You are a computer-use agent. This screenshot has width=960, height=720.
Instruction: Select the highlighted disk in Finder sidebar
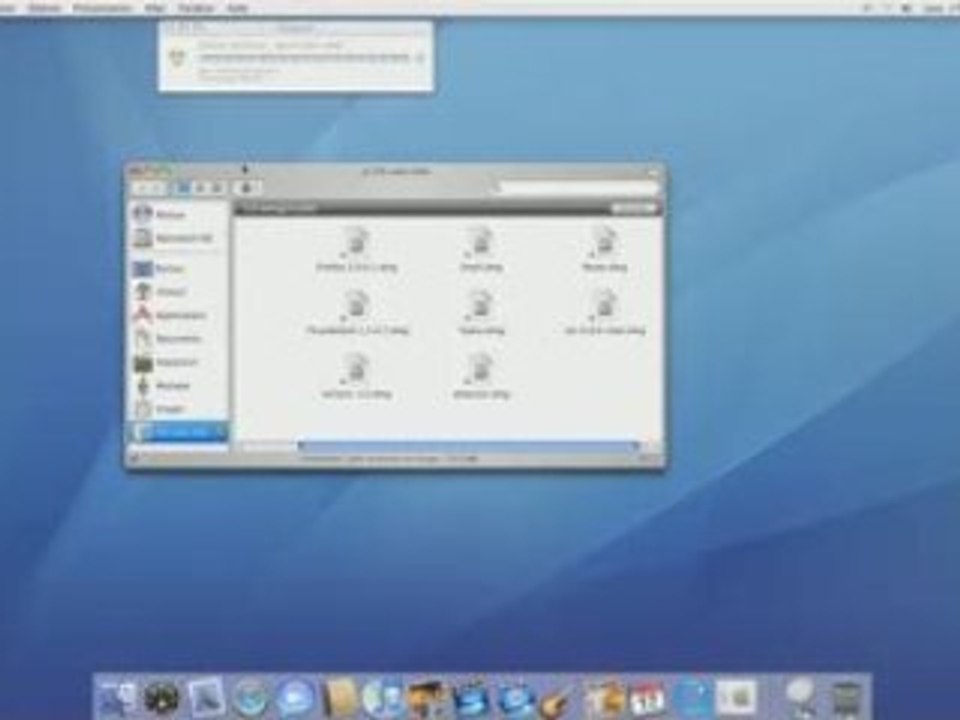pos(176,432)
